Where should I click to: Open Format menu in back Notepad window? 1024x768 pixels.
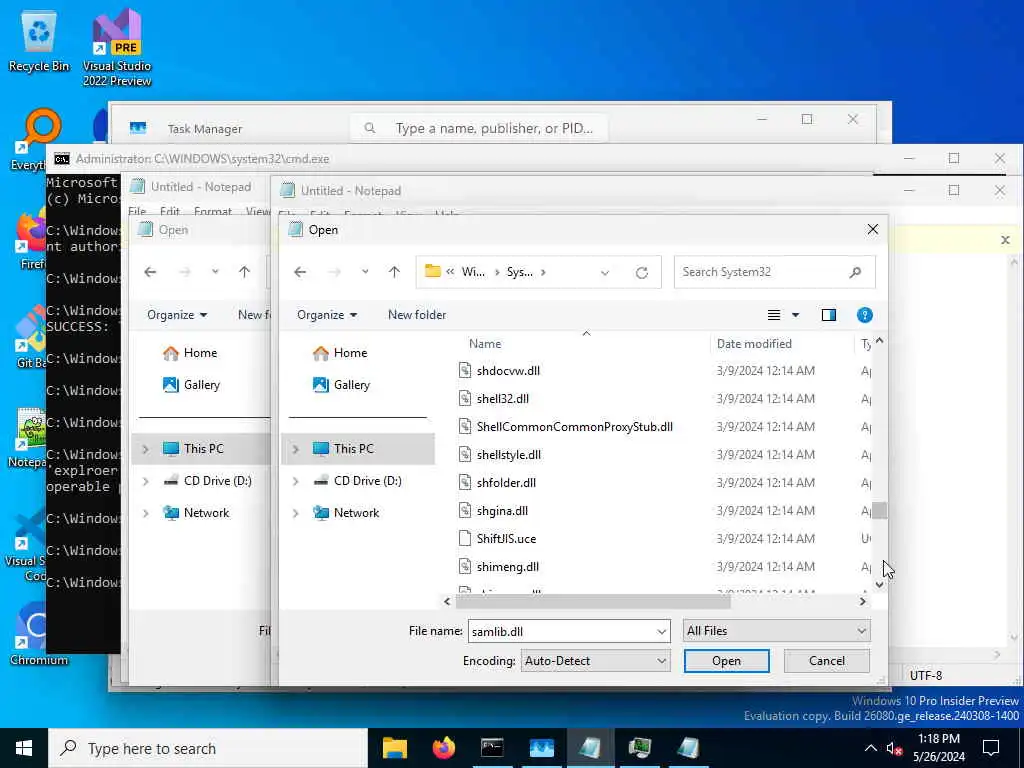213,211
